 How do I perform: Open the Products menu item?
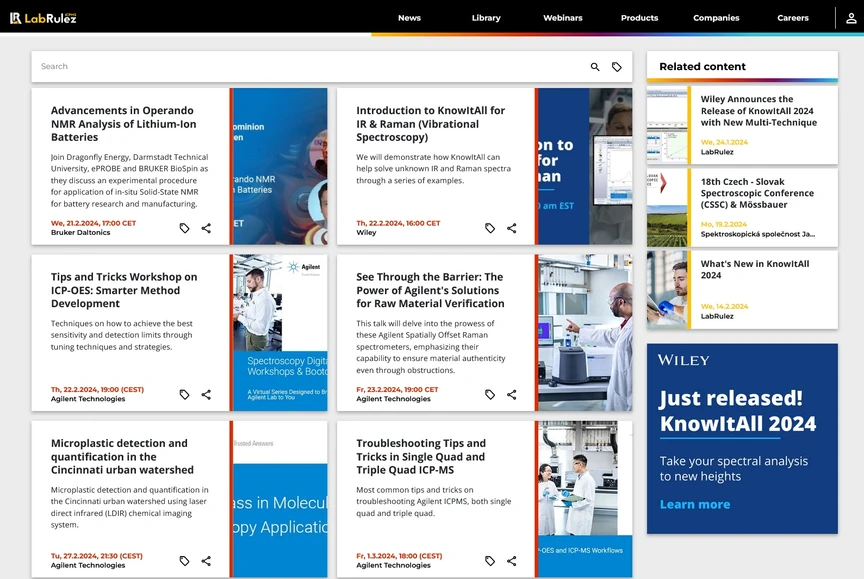coord(639,18)
